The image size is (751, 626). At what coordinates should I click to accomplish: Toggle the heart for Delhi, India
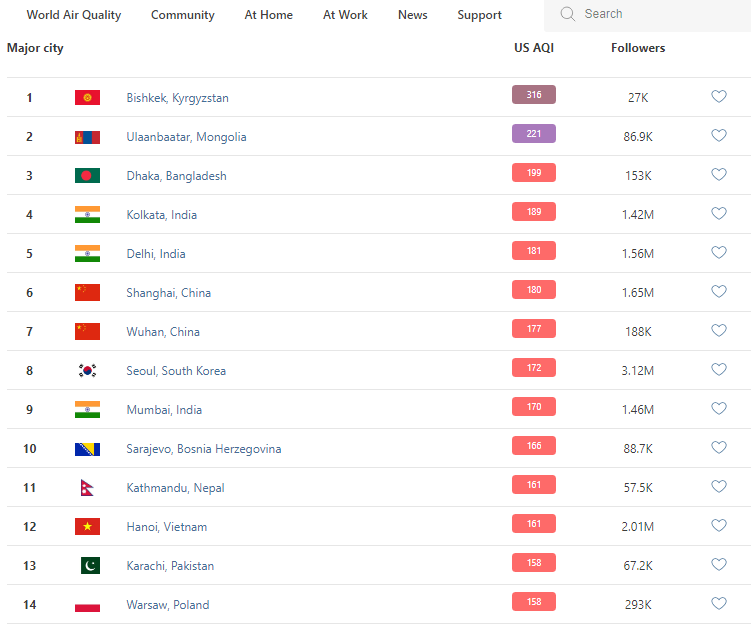coord(719,253)
